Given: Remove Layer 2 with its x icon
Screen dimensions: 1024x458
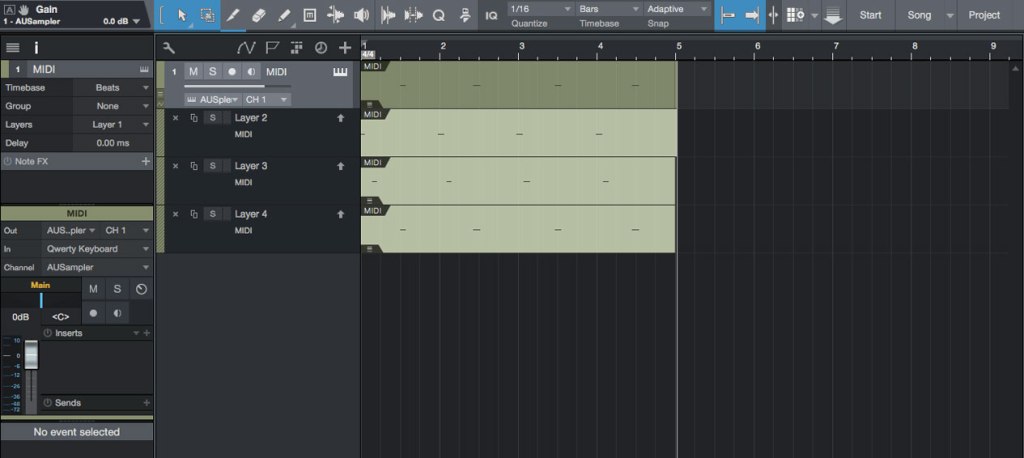Looking at the screenshot, I should pos(175,118).
